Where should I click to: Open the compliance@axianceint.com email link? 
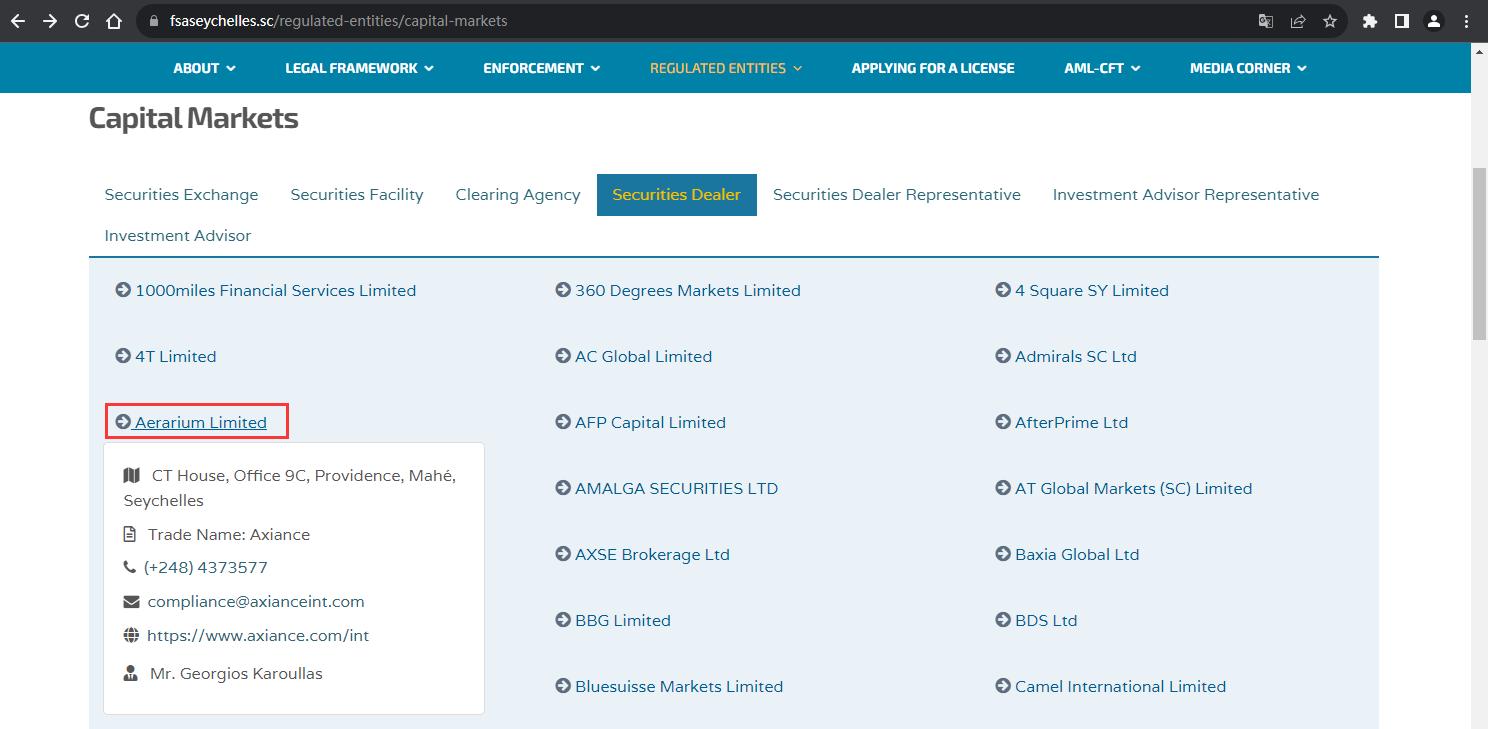[256, 601]
